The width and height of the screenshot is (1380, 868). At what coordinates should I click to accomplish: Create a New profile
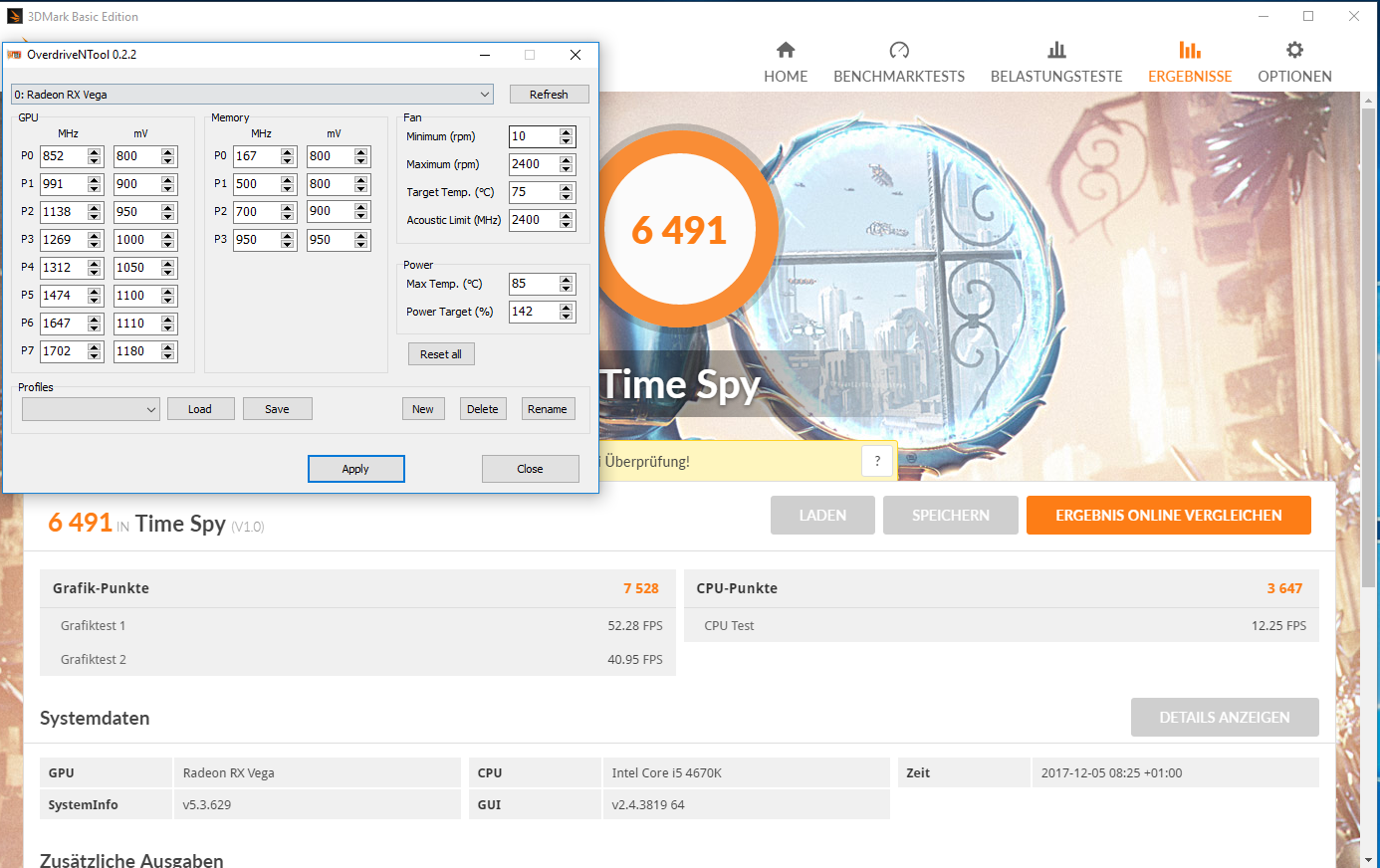click(423, 409)
